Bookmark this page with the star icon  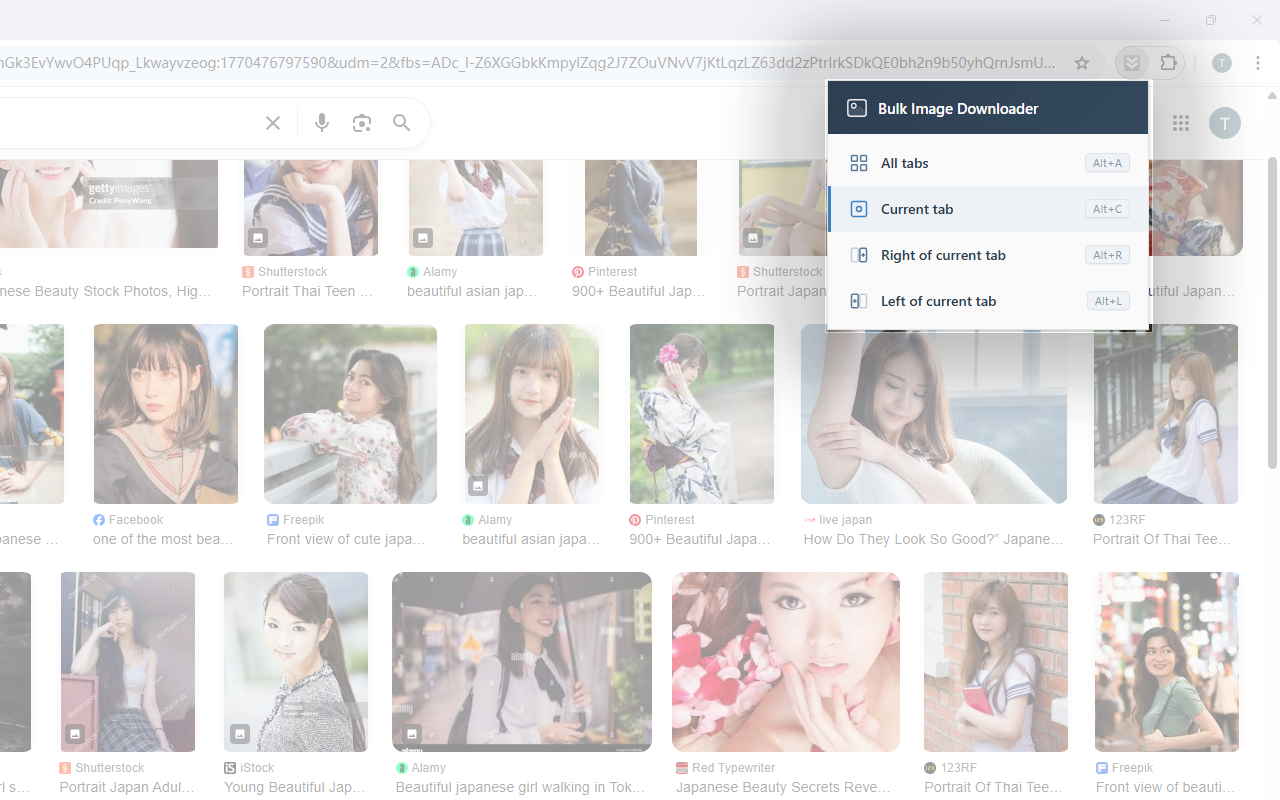click(1081, 63)
